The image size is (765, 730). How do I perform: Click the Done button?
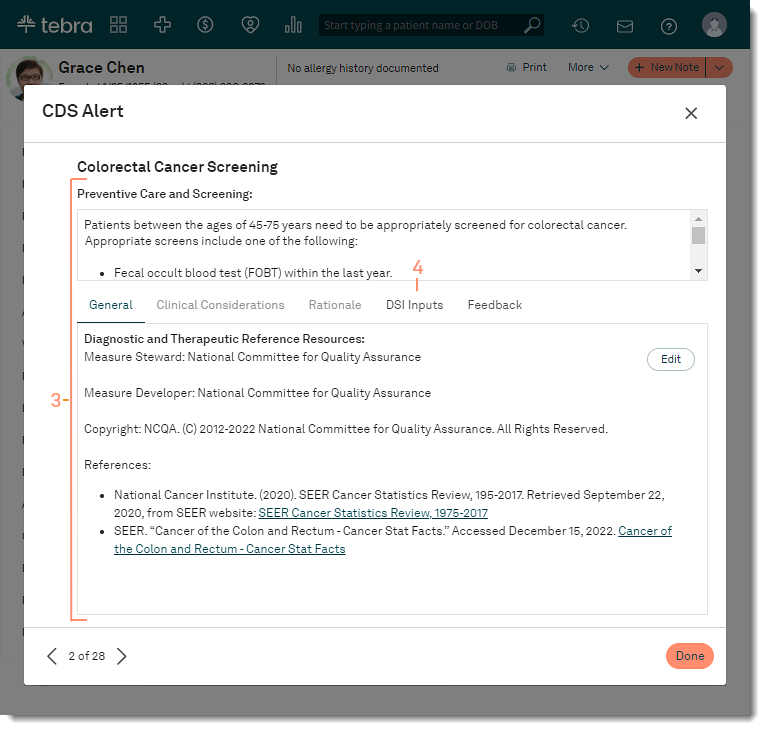coord(689,656)
